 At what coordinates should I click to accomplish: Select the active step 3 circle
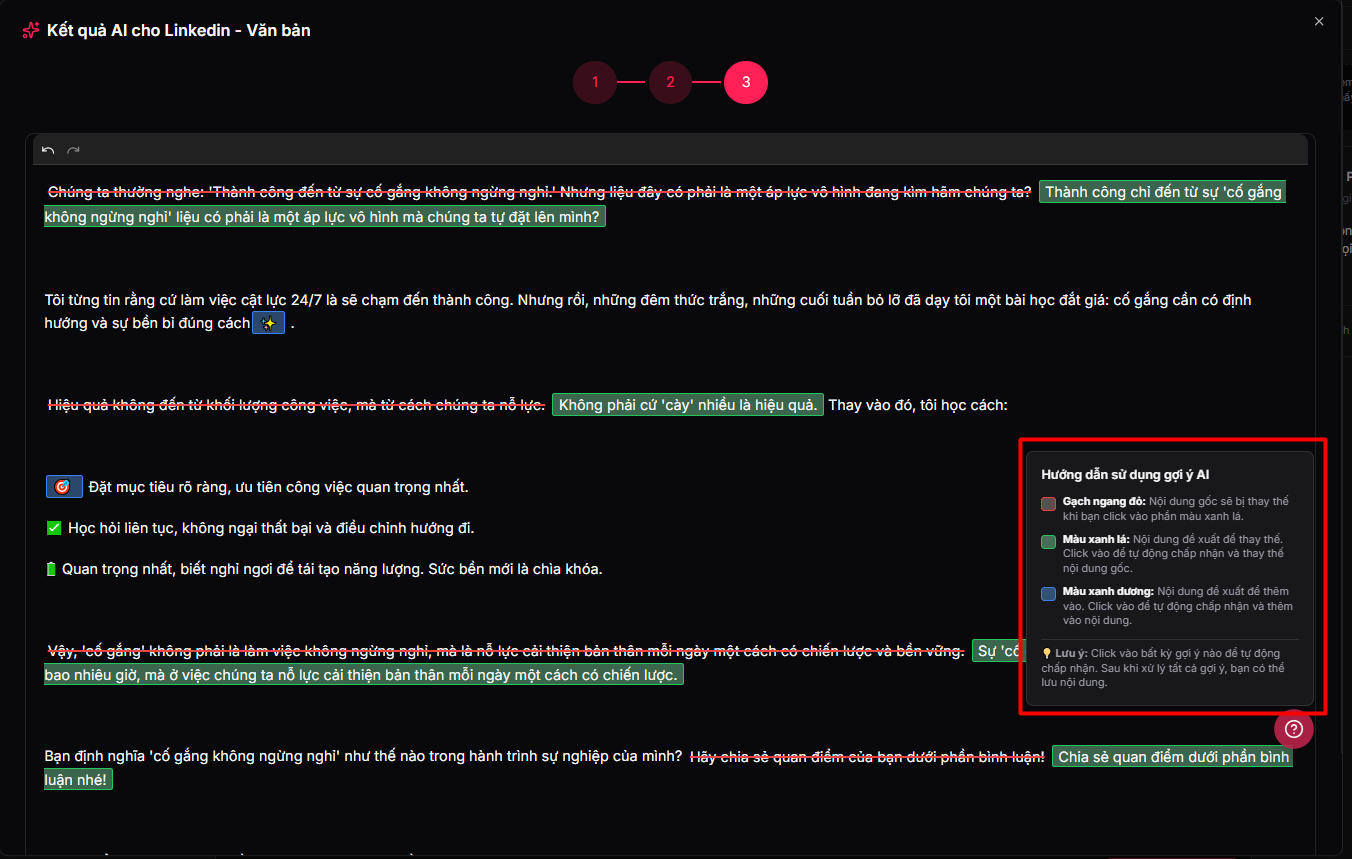pyautogui.click(x=746, y=82)
